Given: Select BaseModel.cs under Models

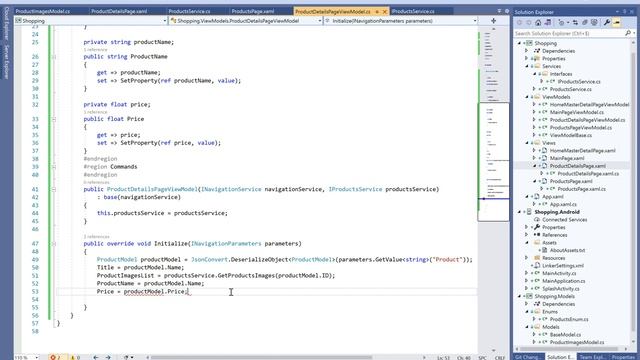Looking at the screenshot, I should pyautogui.click(x=565, y=335).
